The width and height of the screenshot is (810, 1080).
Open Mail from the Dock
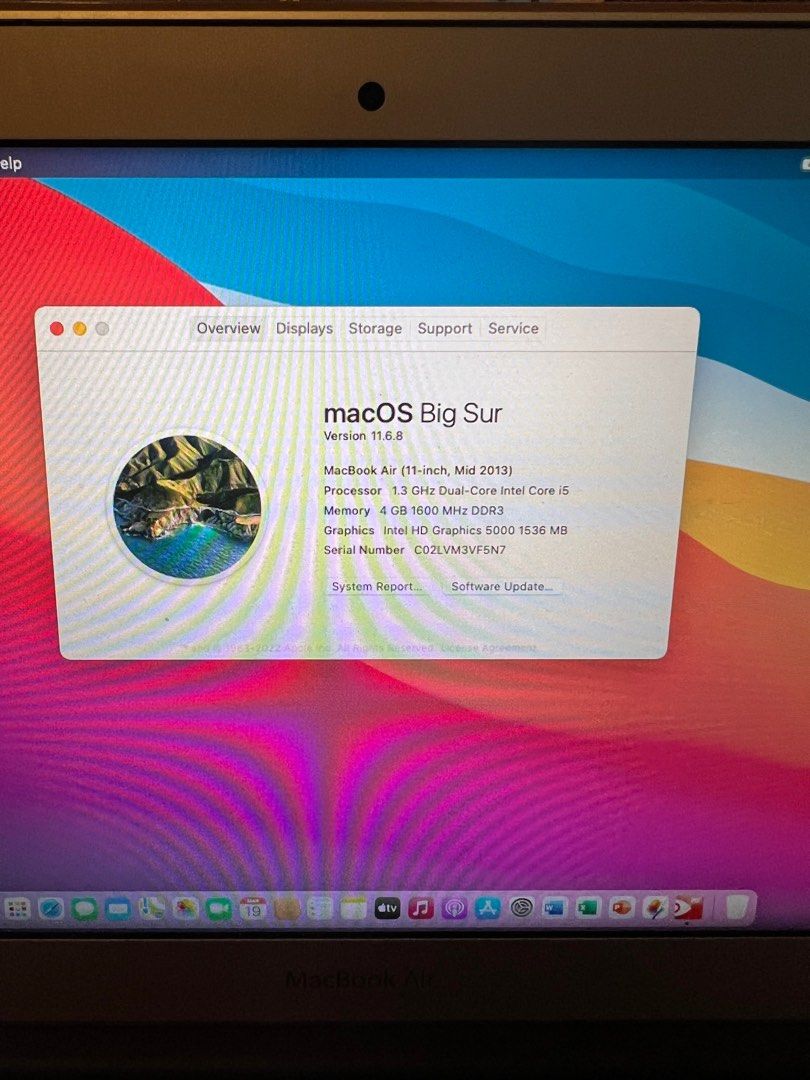[x=118, y=909]
